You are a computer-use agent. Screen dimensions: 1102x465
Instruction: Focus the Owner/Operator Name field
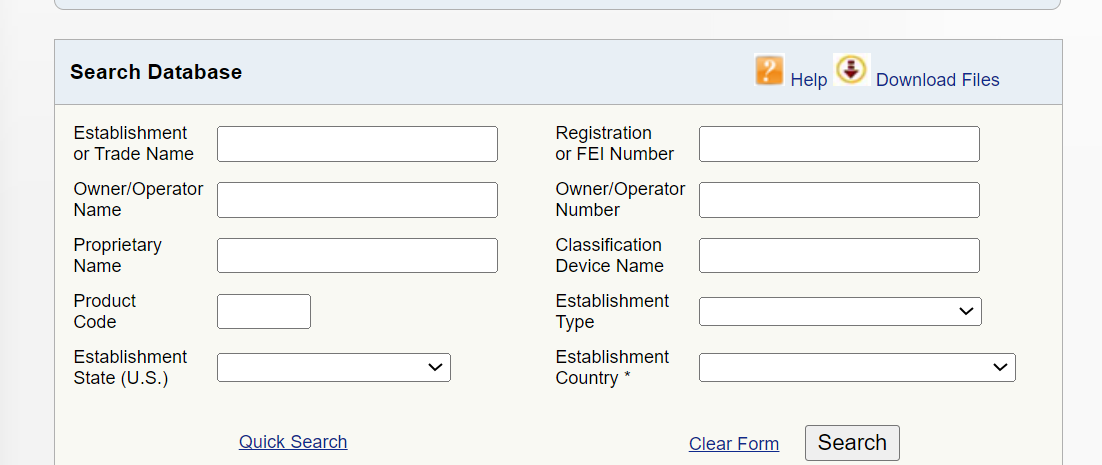(357, 200)
